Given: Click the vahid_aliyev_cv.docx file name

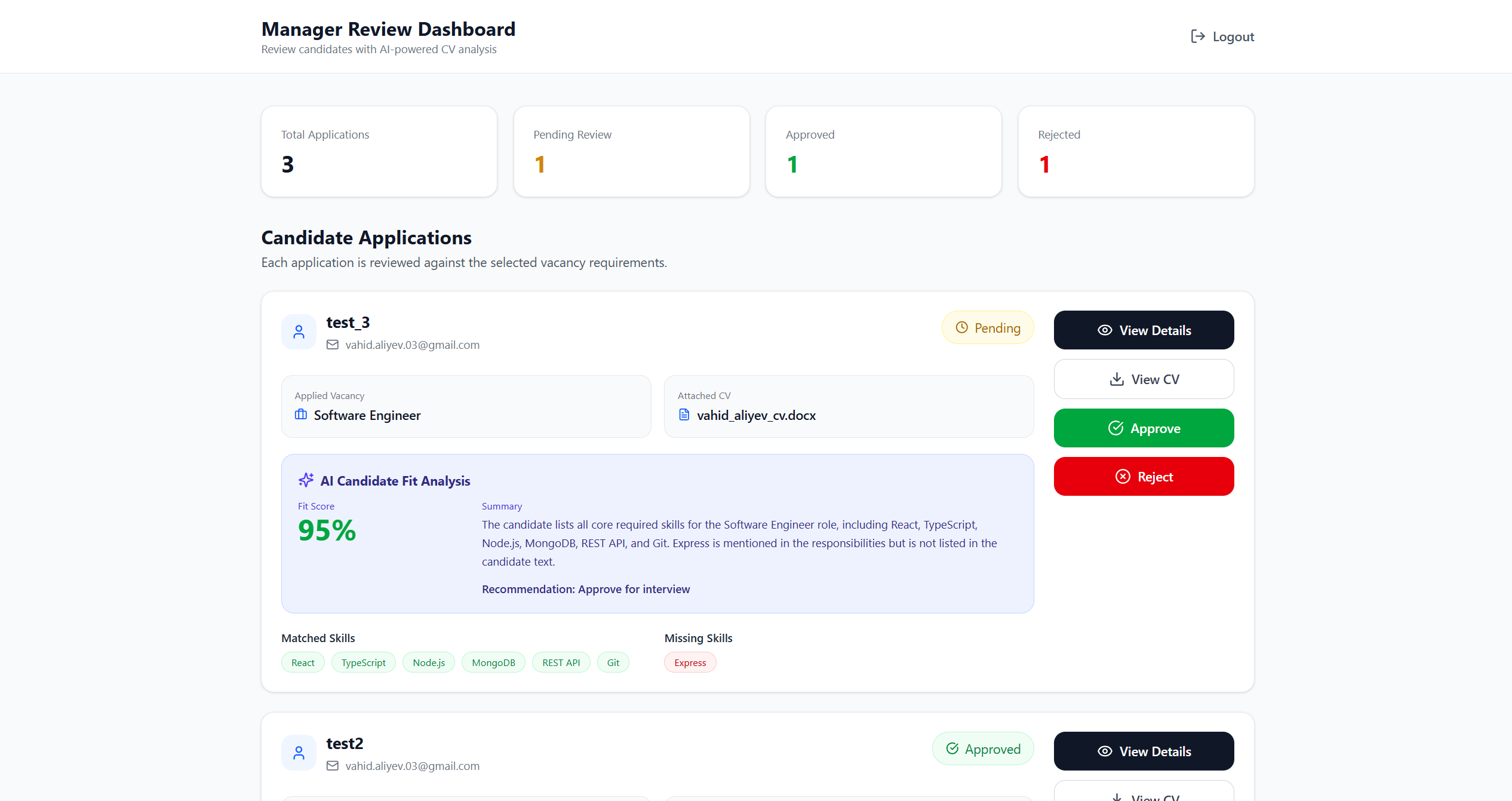Looking at the screenshot, I should (x=756, y=415).
